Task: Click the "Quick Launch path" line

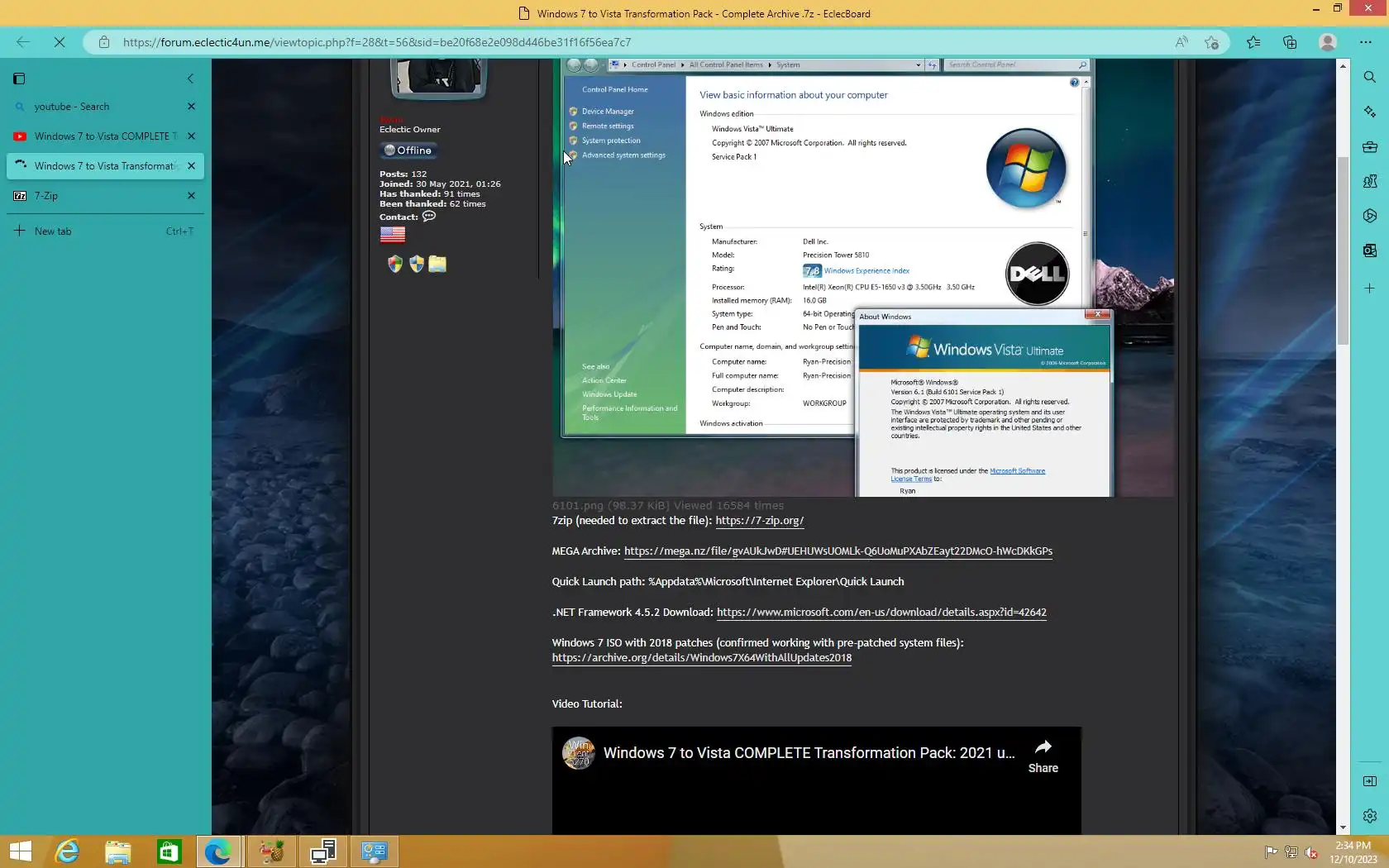Action: click(728, 582)
